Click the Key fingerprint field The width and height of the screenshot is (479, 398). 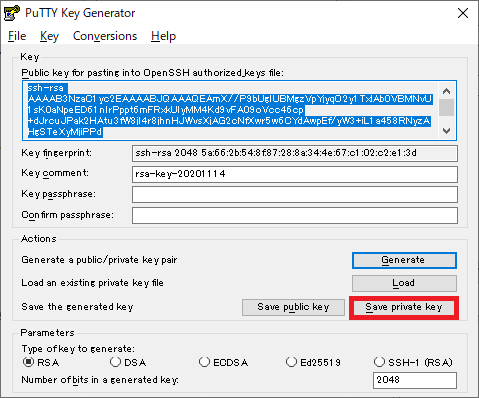(295, 153)
